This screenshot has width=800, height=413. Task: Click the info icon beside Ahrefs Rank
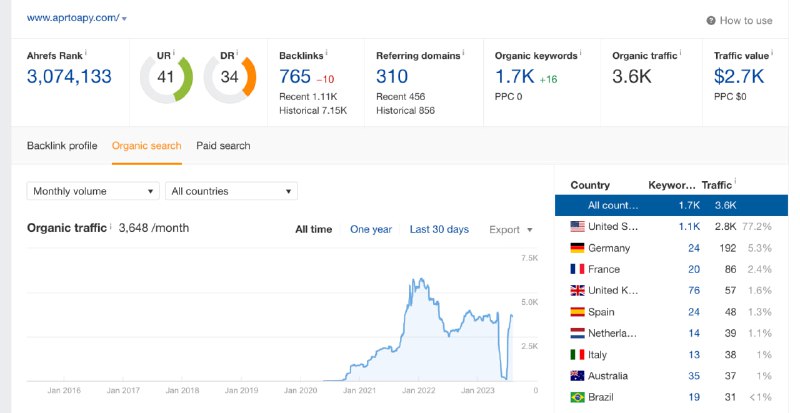pos(85,52)
